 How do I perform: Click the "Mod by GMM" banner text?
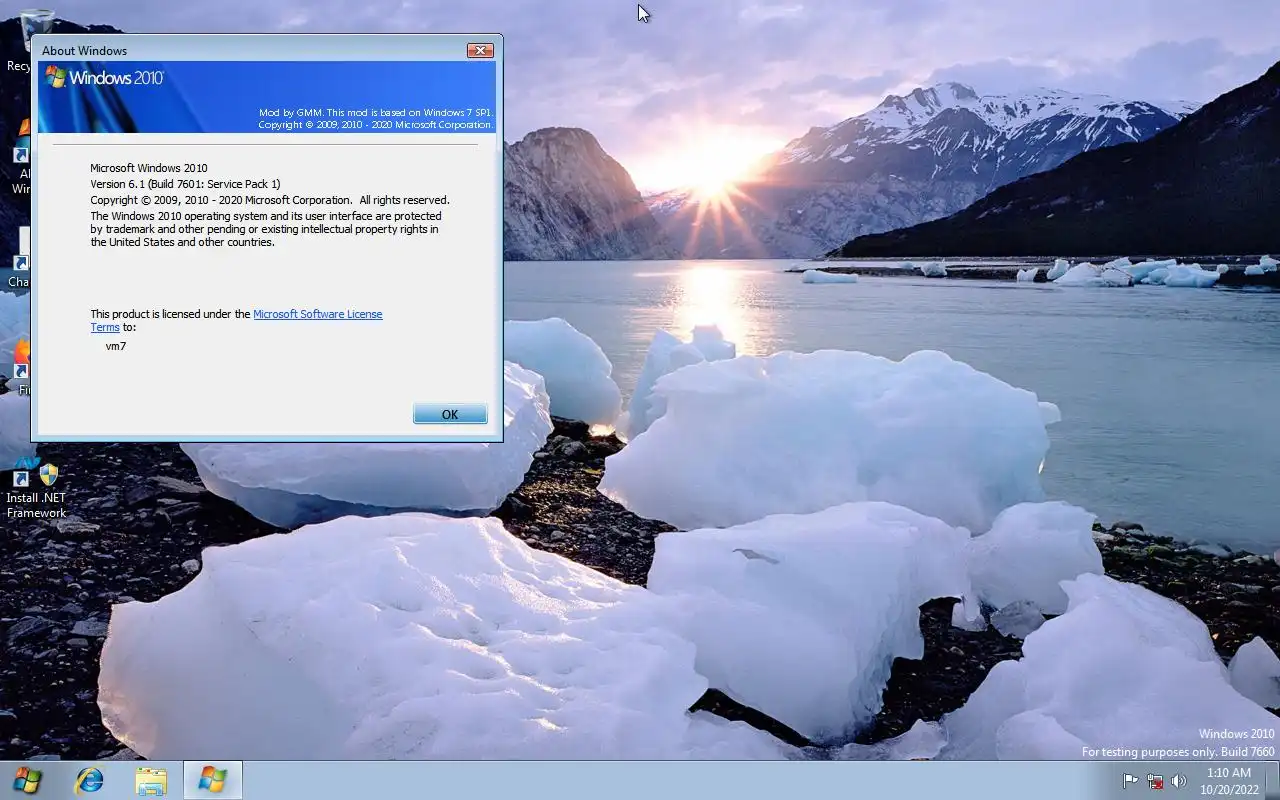tap(375, 113)
